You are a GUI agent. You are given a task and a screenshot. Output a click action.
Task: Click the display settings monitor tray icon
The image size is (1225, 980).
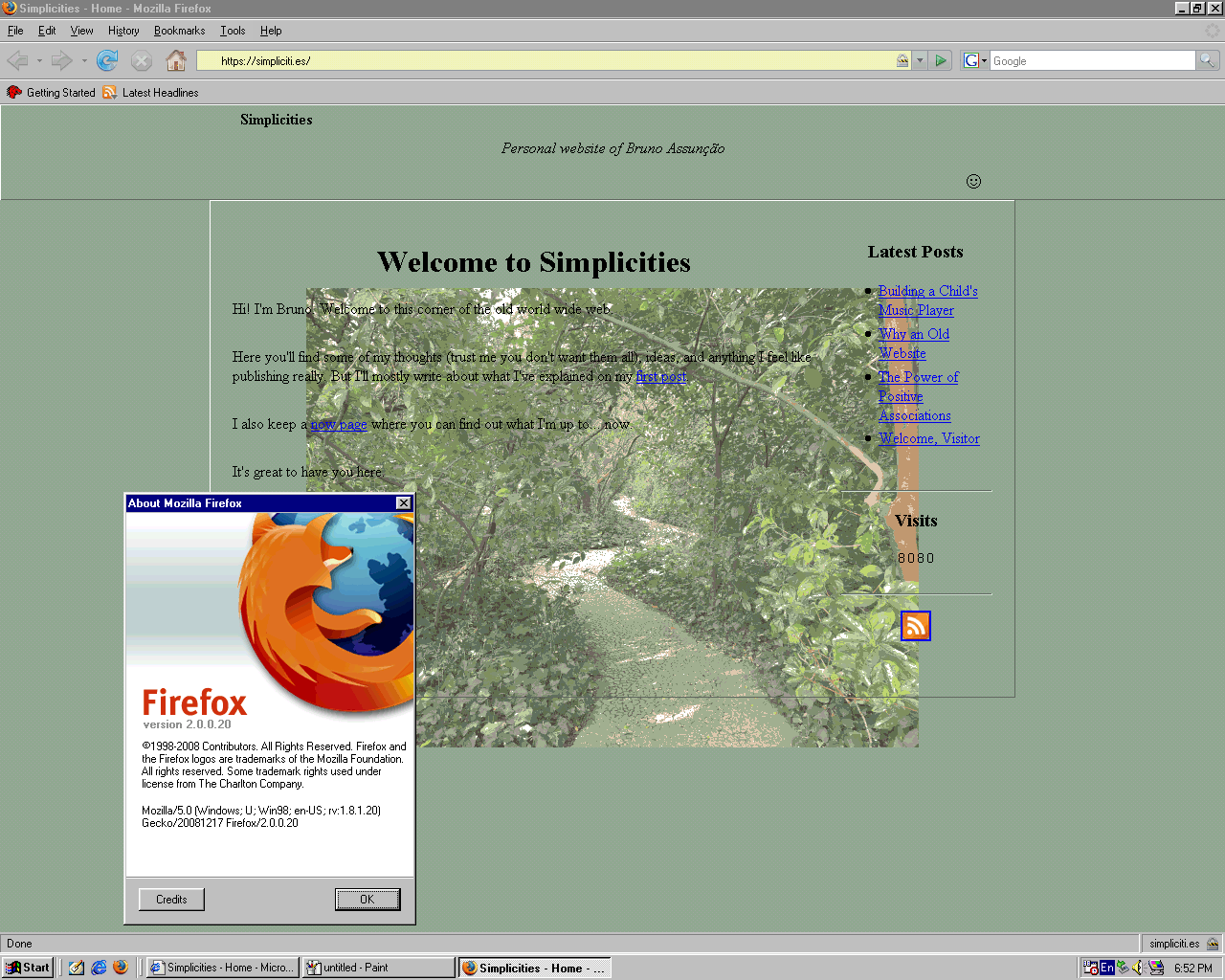1156,968
